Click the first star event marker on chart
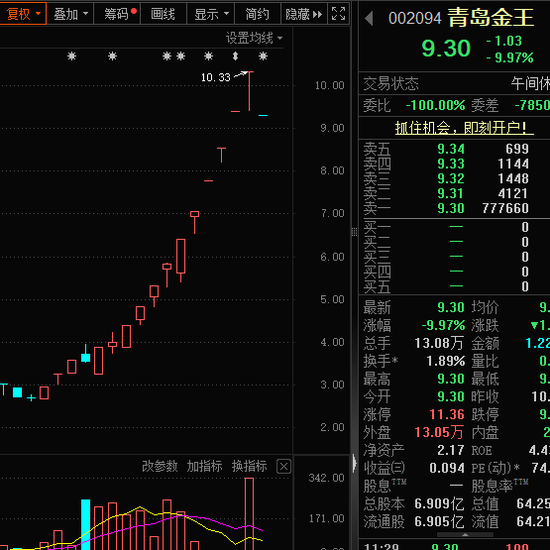 tap(72, 56)
